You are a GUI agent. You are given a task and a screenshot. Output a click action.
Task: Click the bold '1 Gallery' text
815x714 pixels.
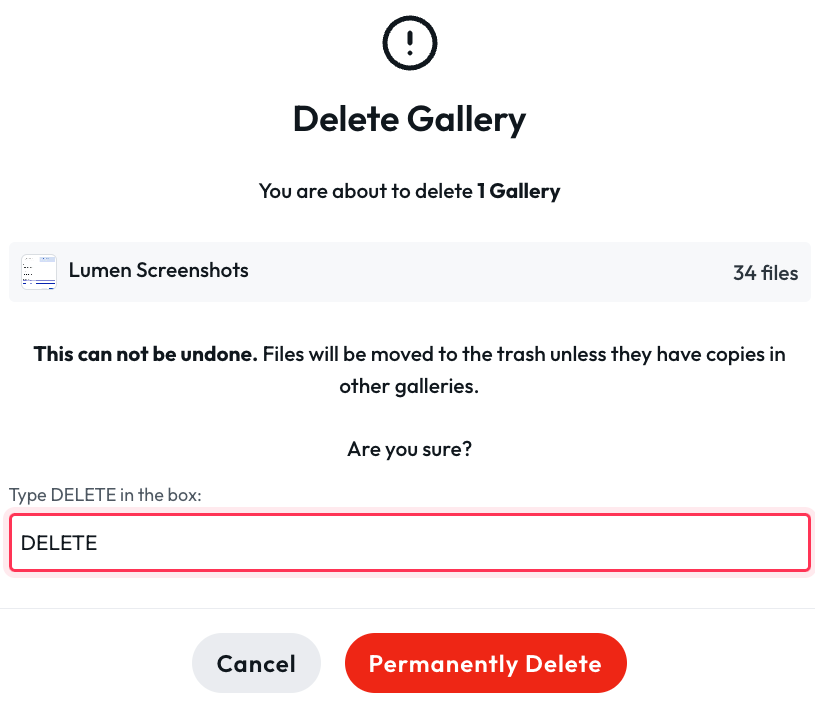519,191
